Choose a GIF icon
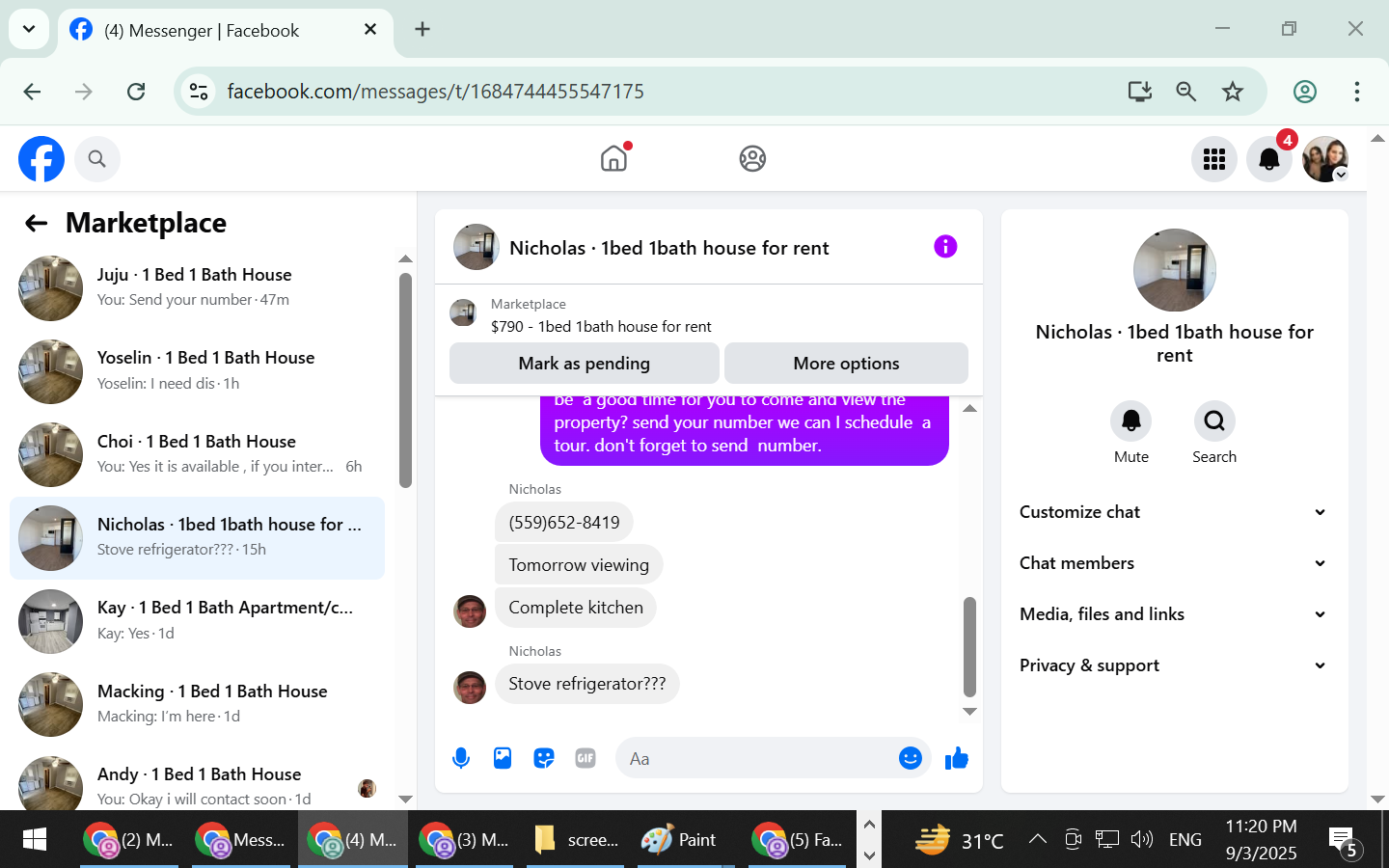 point(586,759)
